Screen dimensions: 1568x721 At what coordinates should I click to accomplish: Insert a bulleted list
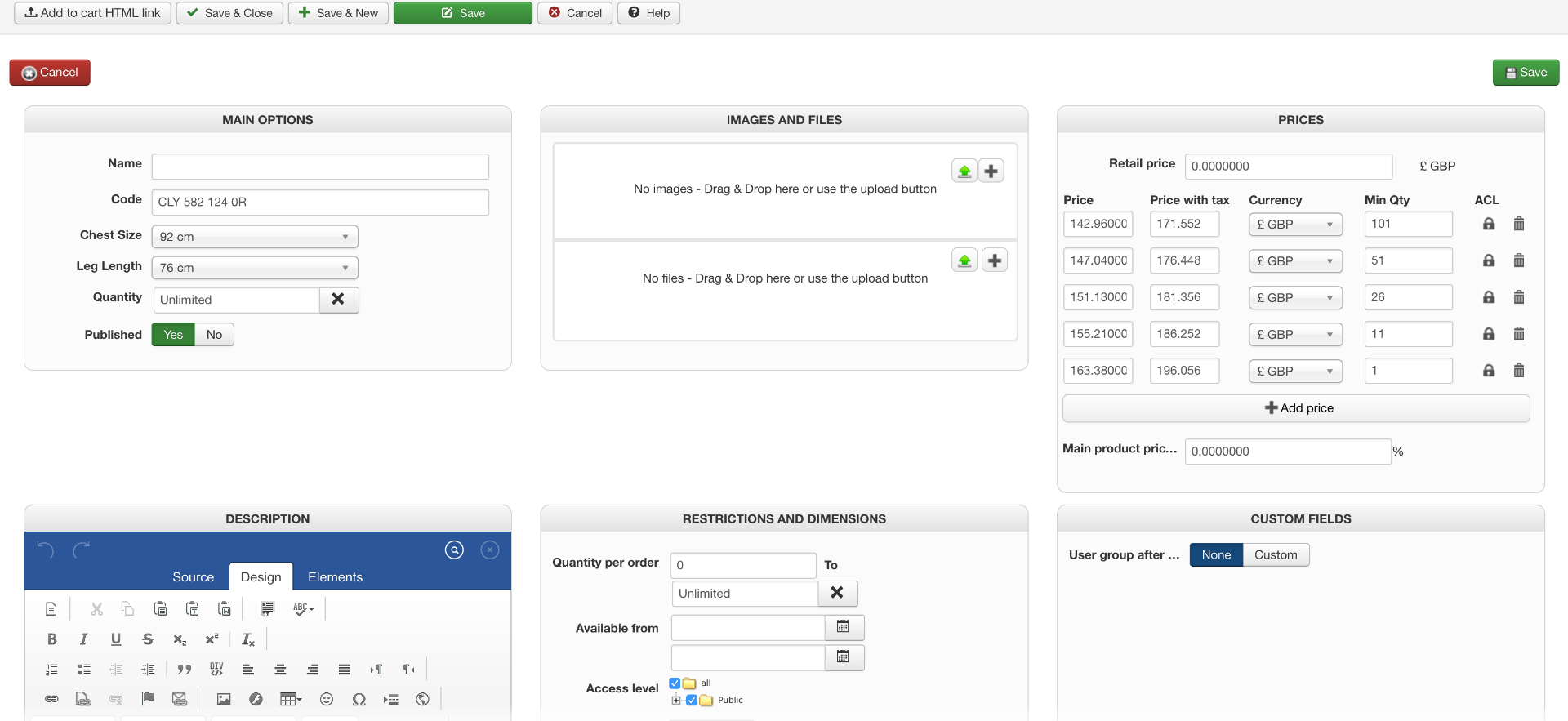[83, 670]
